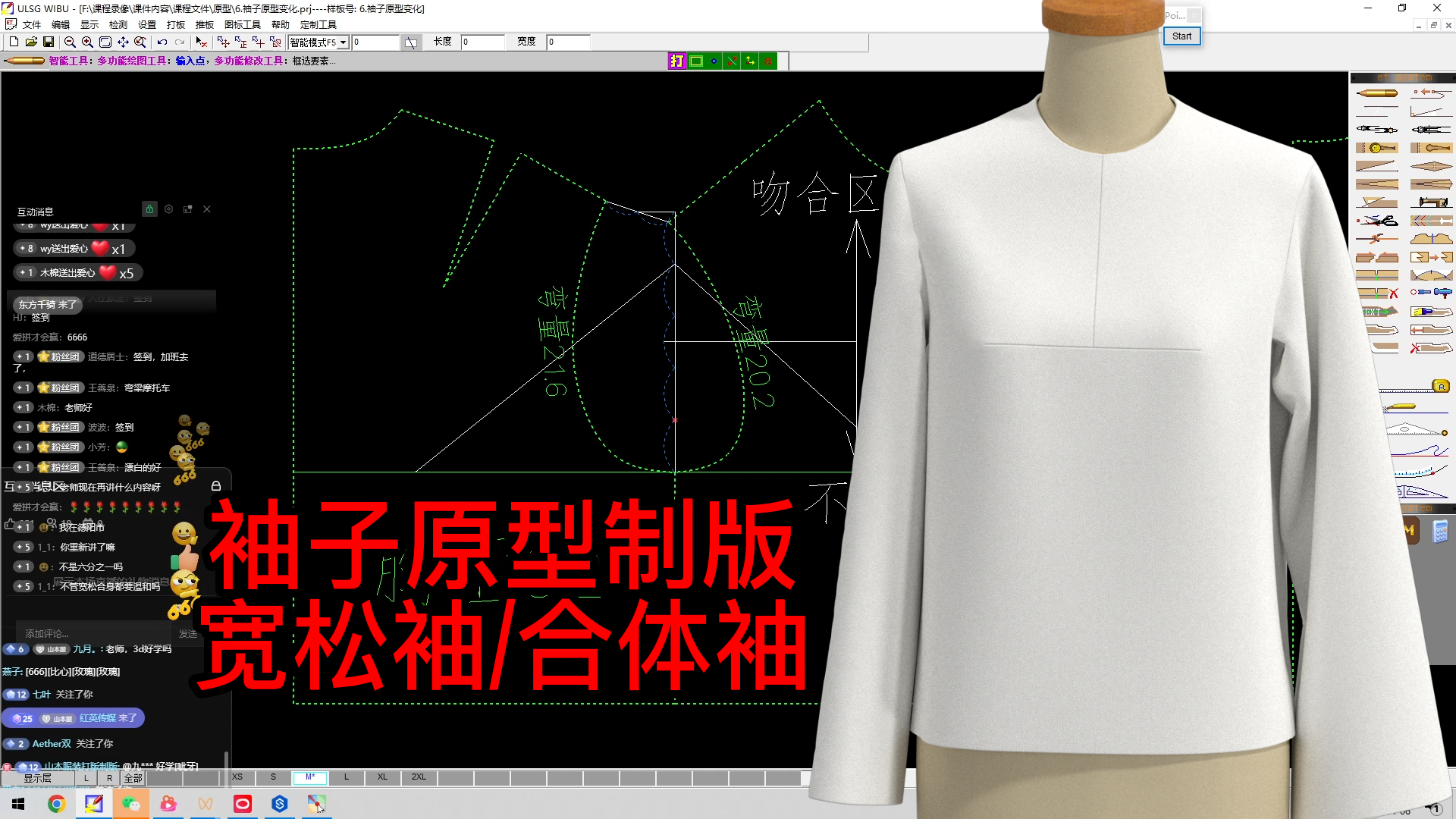
Task: Open the 显示 menu
Action: click(89, 25)
